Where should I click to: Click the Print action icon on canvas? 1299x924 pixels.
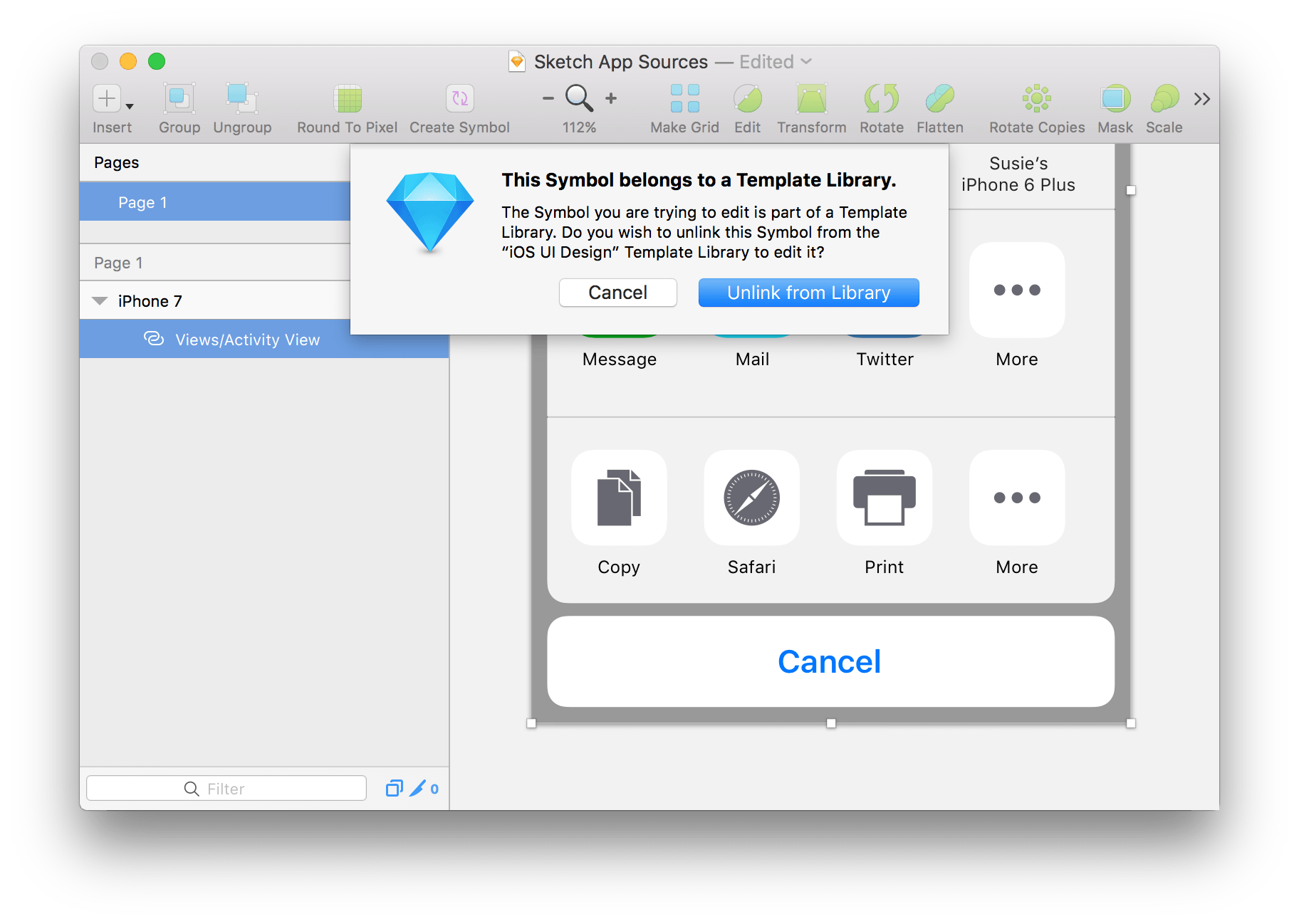coord(885,498)
